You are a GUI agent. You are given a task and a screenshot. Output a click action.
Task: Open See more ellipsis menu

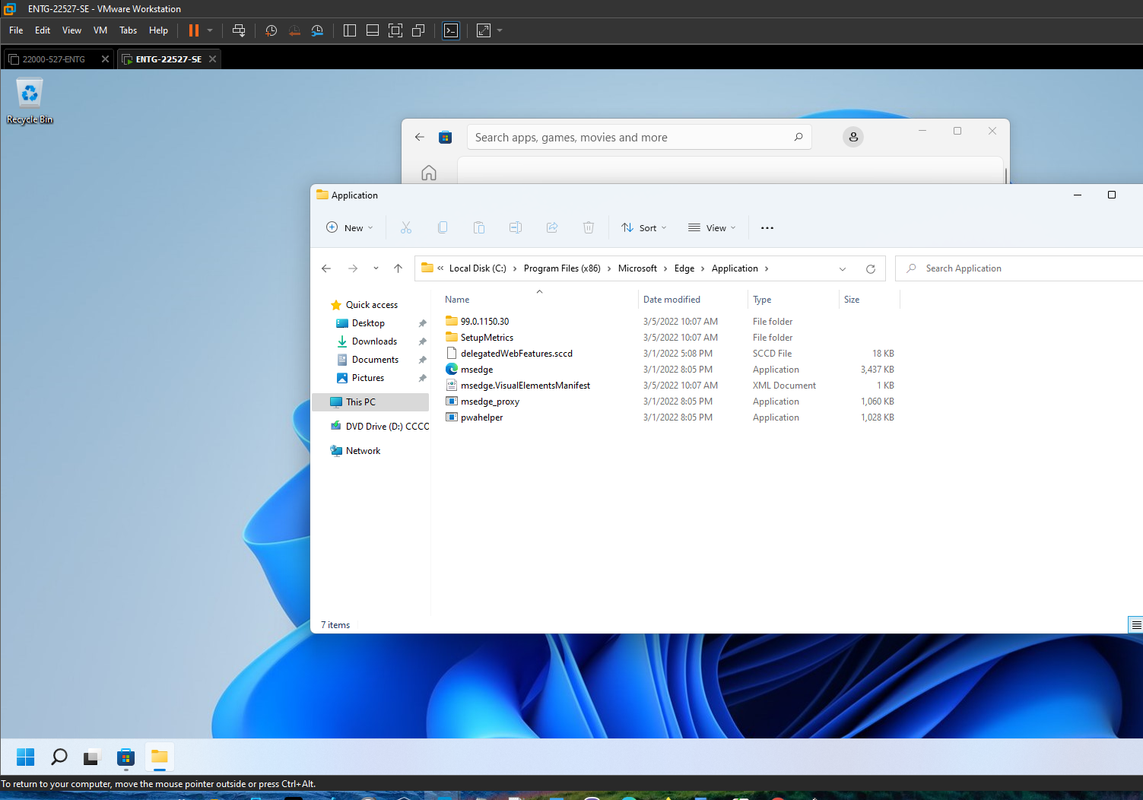tap(767, 228)
